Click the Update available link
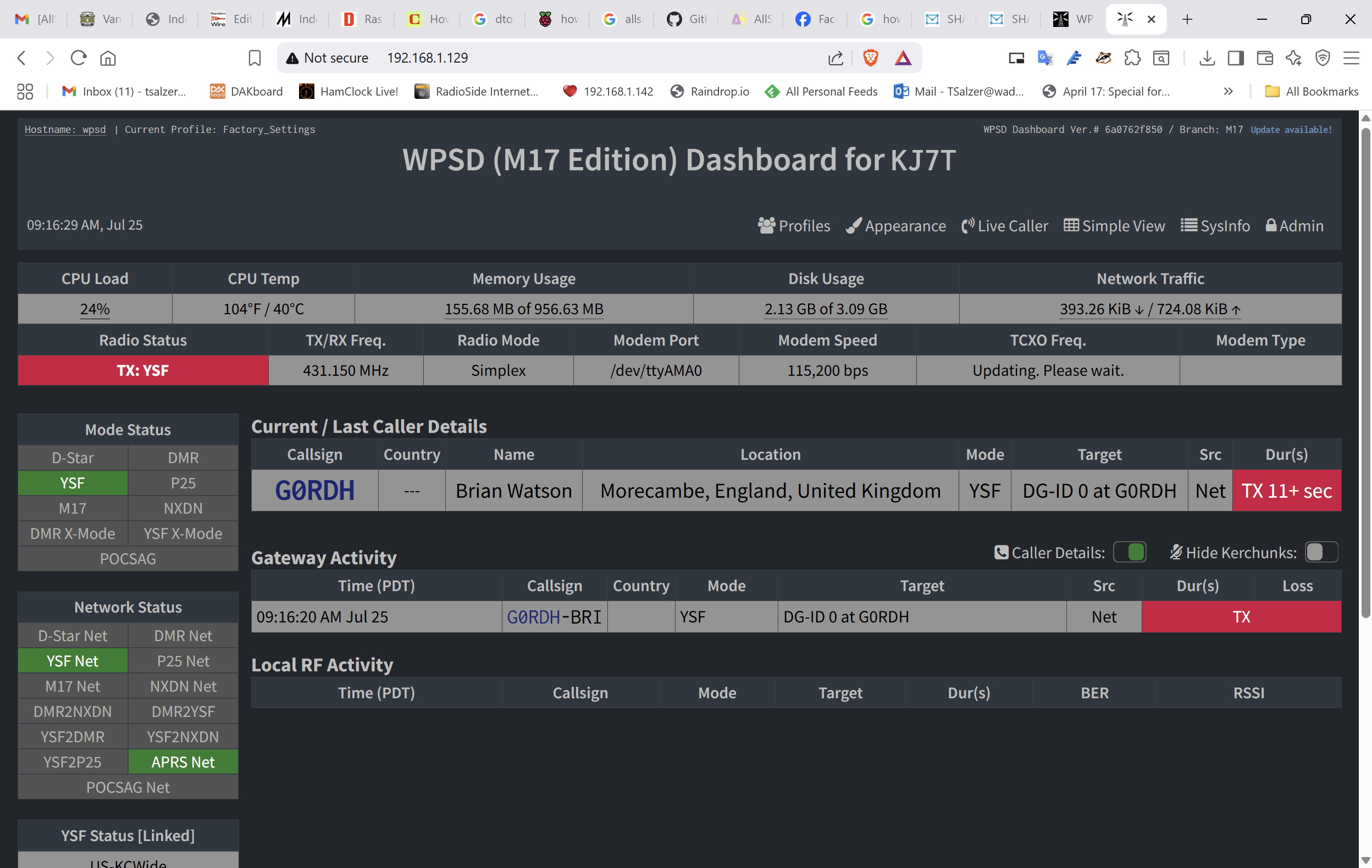This screenshot has height=868, width=1372. [1291, 129]
